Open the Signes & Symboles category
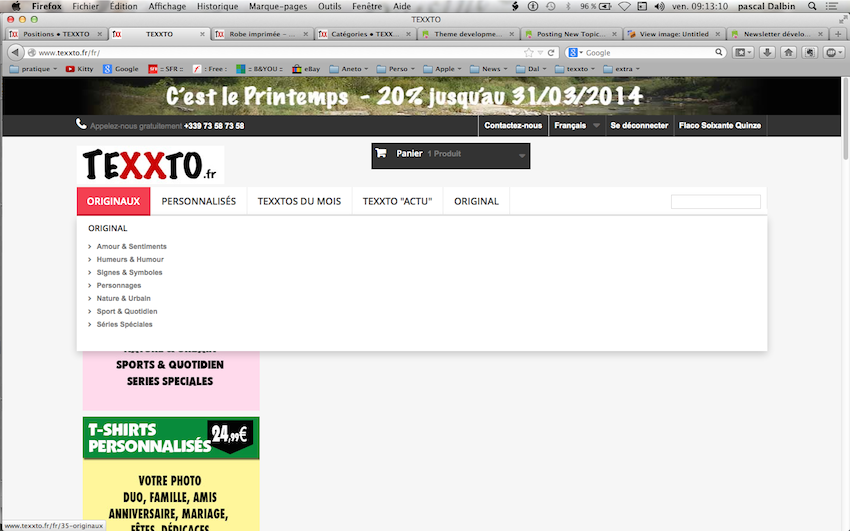 click(x=129, y=272)
